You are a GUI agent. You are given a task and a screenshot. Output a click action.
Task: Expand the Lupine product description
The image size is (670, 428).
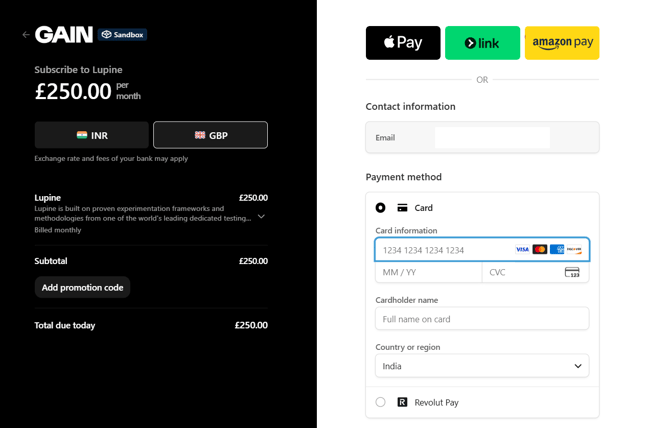click(x=262, y=217)
